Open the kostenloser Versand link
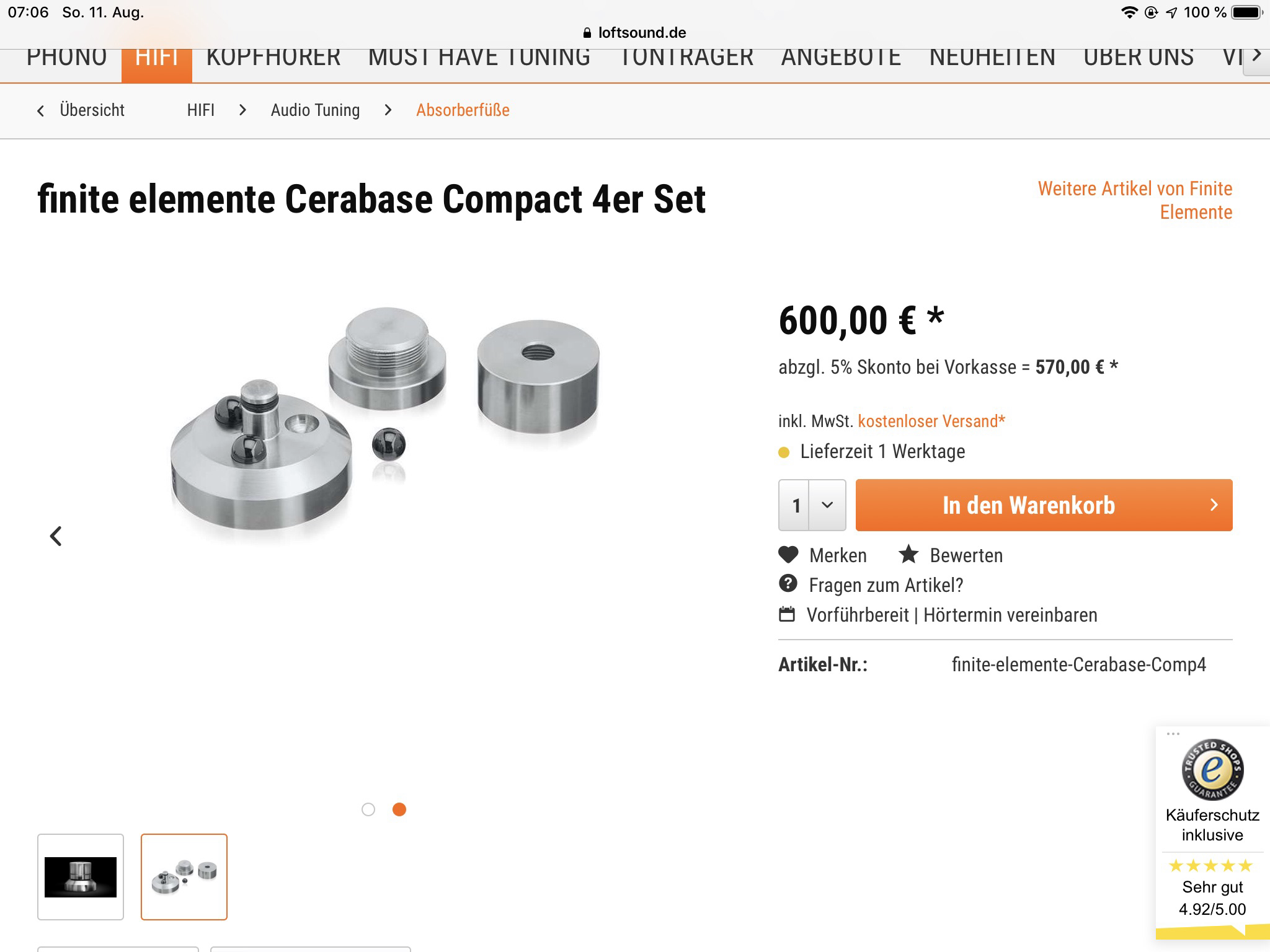Screen dimensions: 1270x952 pyautogui.click(x=931, y=421)
